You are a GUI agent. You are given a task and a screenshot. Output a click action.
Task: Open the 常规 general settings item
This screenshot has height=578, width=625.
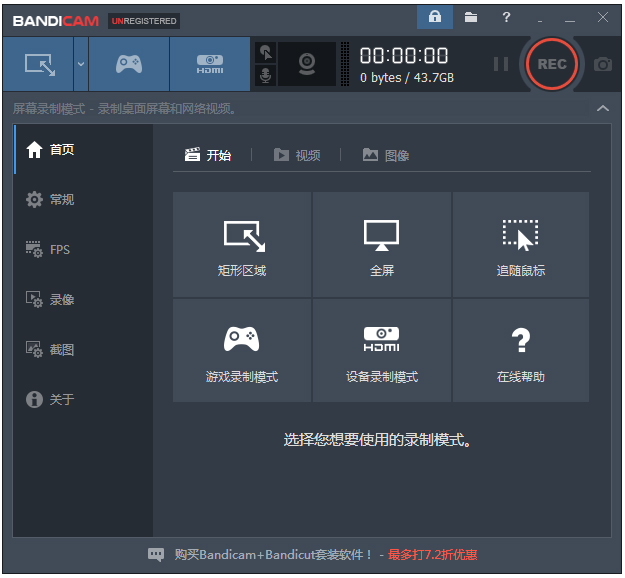[83, 199]
